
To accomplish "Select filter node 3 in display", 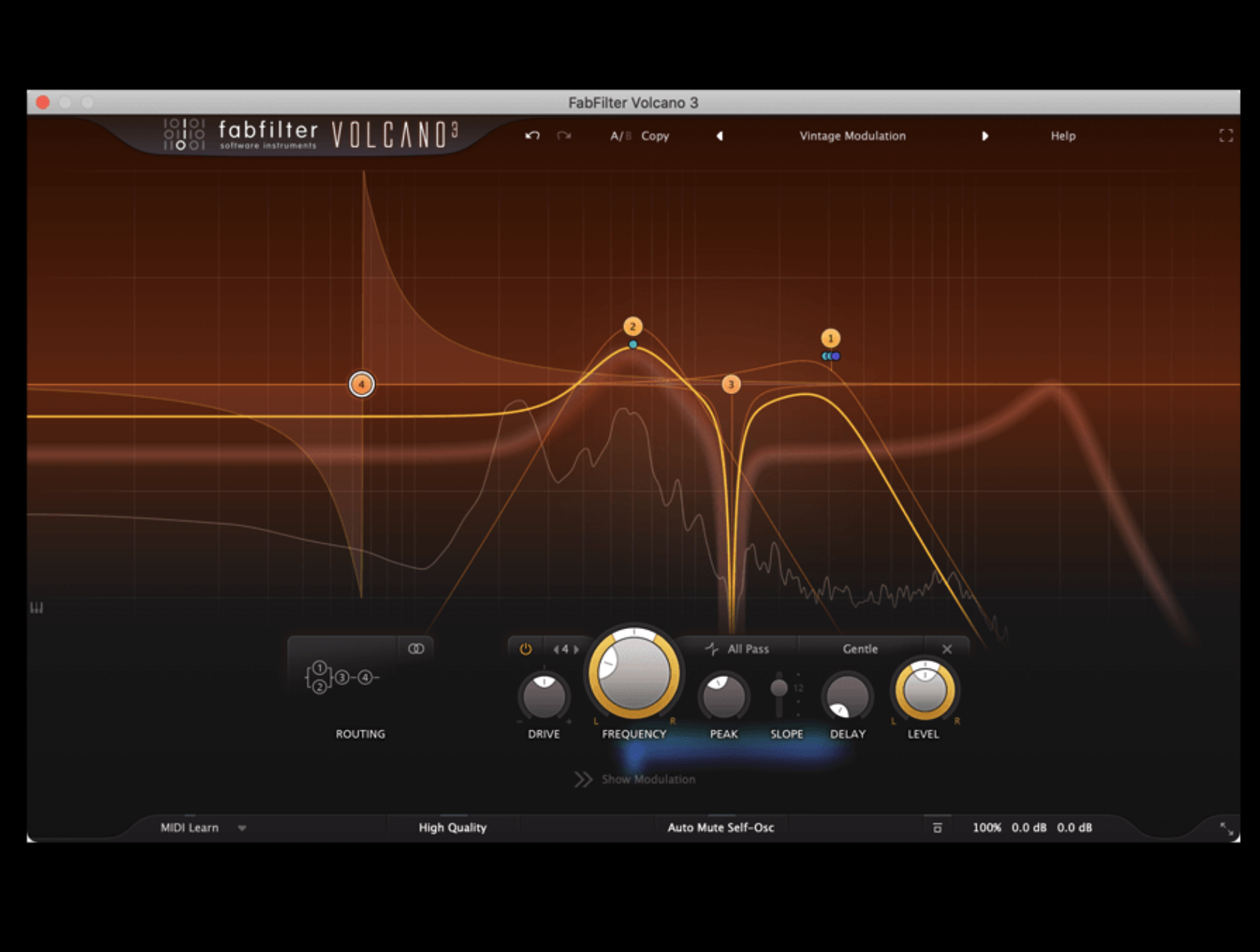I will point(731,384).
